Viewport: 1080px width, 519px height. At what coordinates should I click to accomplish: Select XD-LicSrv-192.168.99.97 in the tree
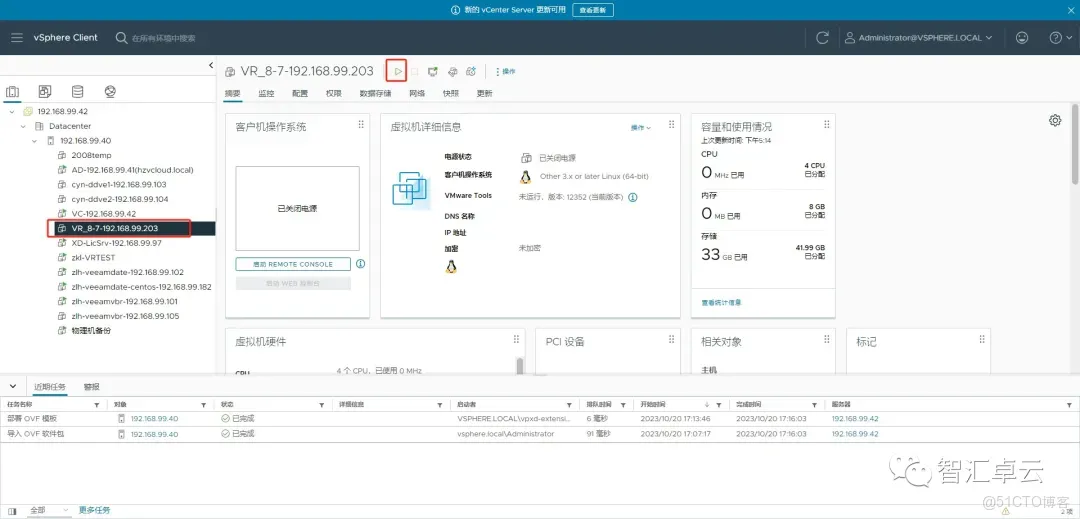tap(116, 243)
